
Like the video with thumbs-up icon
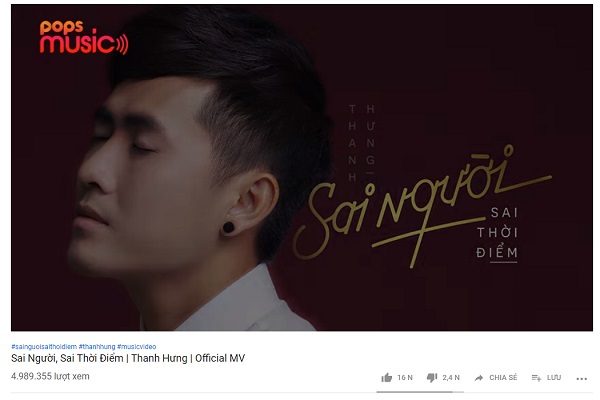click(x=386, y=377)
